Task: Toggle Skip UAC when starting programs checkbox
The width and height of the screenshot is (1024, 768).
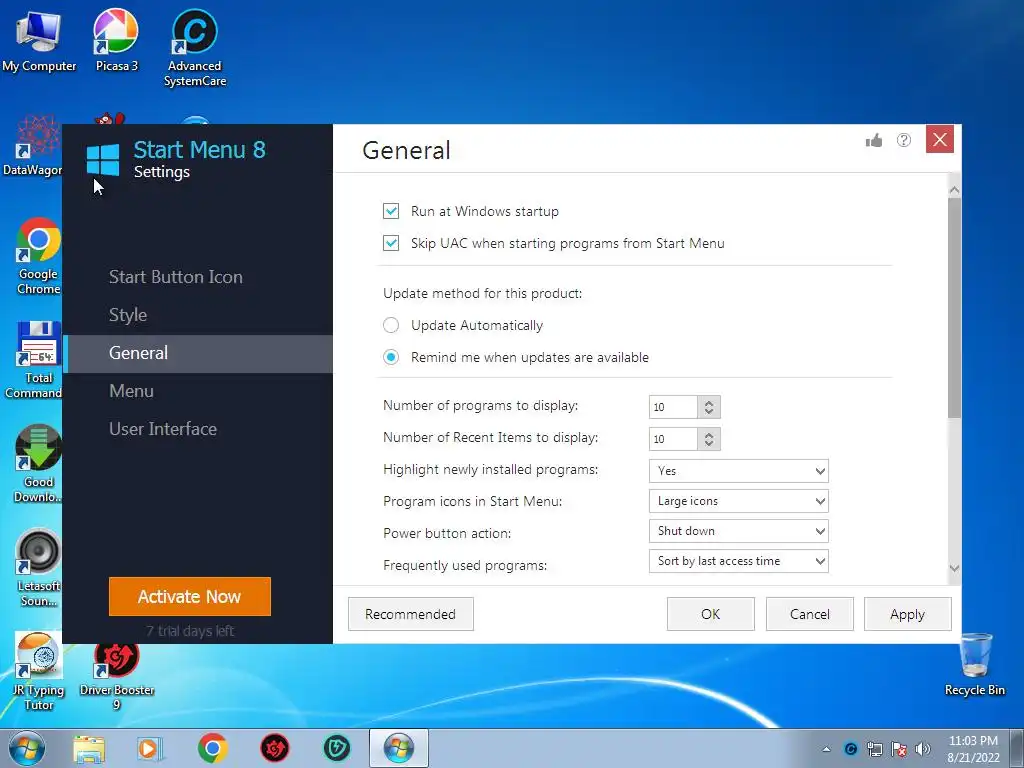Action: pyautogui.click(x=391, y=243)
